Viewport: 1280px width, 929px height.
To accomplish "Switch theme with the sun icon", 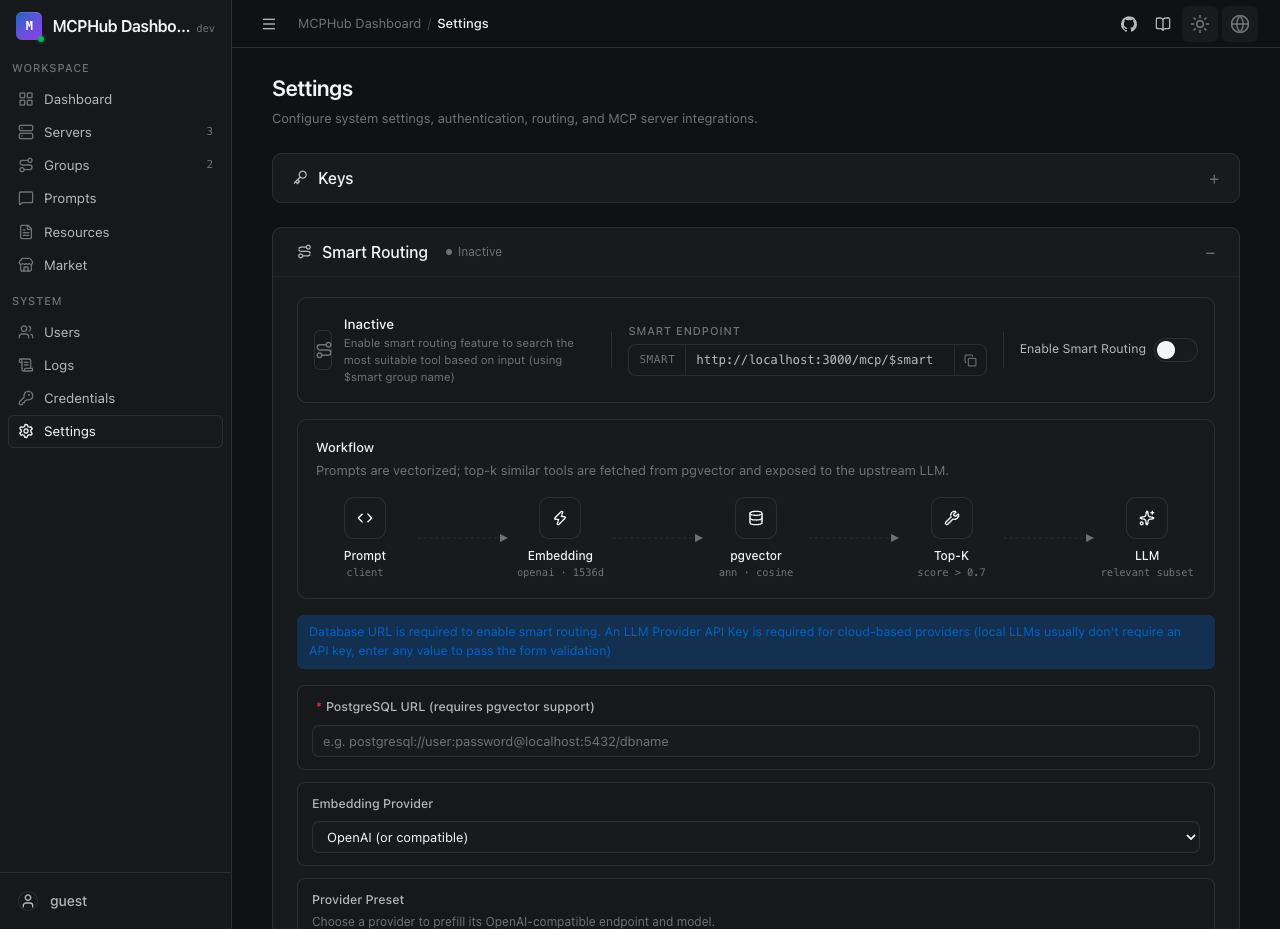I will pyautogui.click(x=1200, y=24).
